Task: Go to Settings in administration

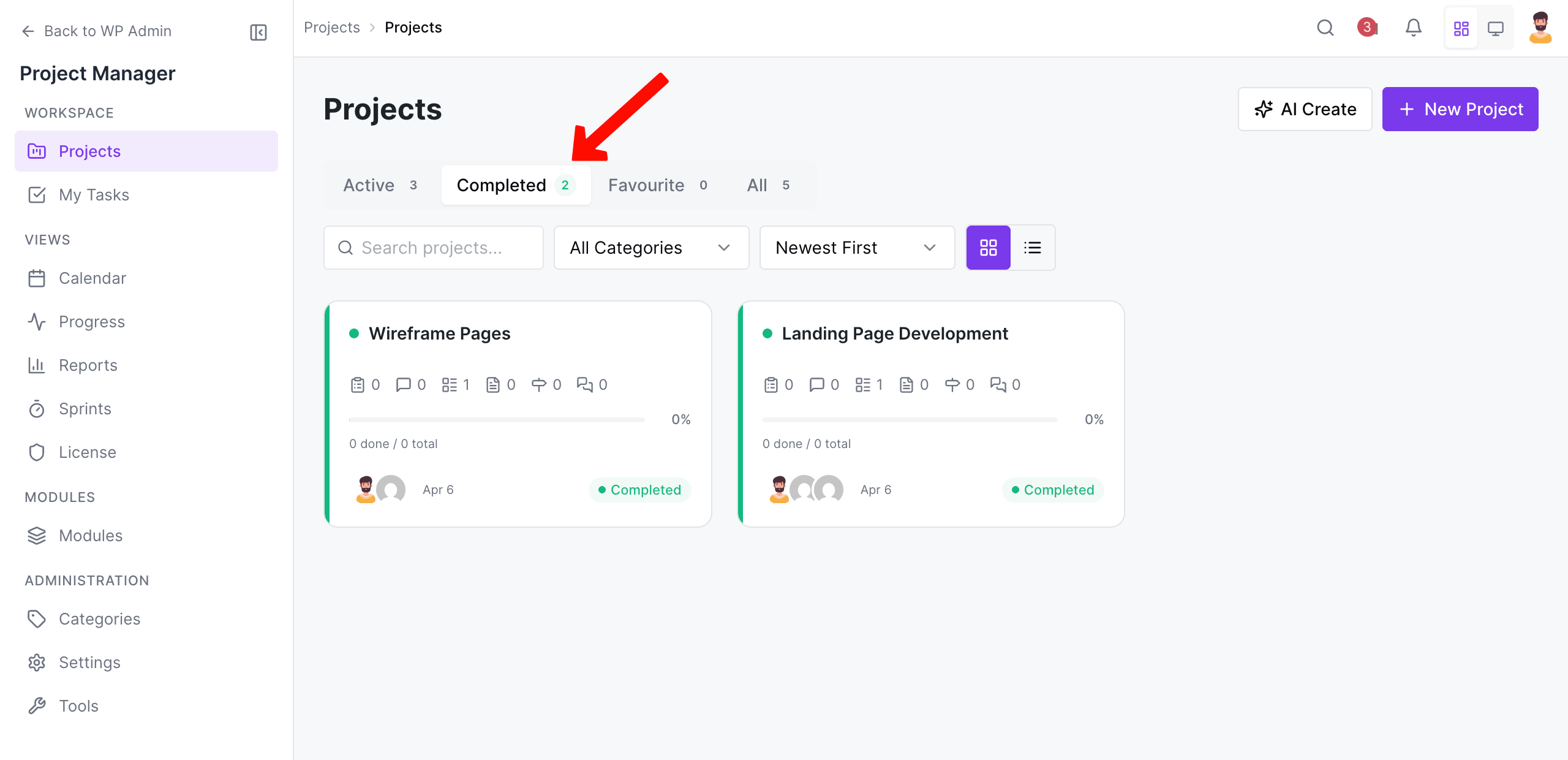Action: point(89,663)
